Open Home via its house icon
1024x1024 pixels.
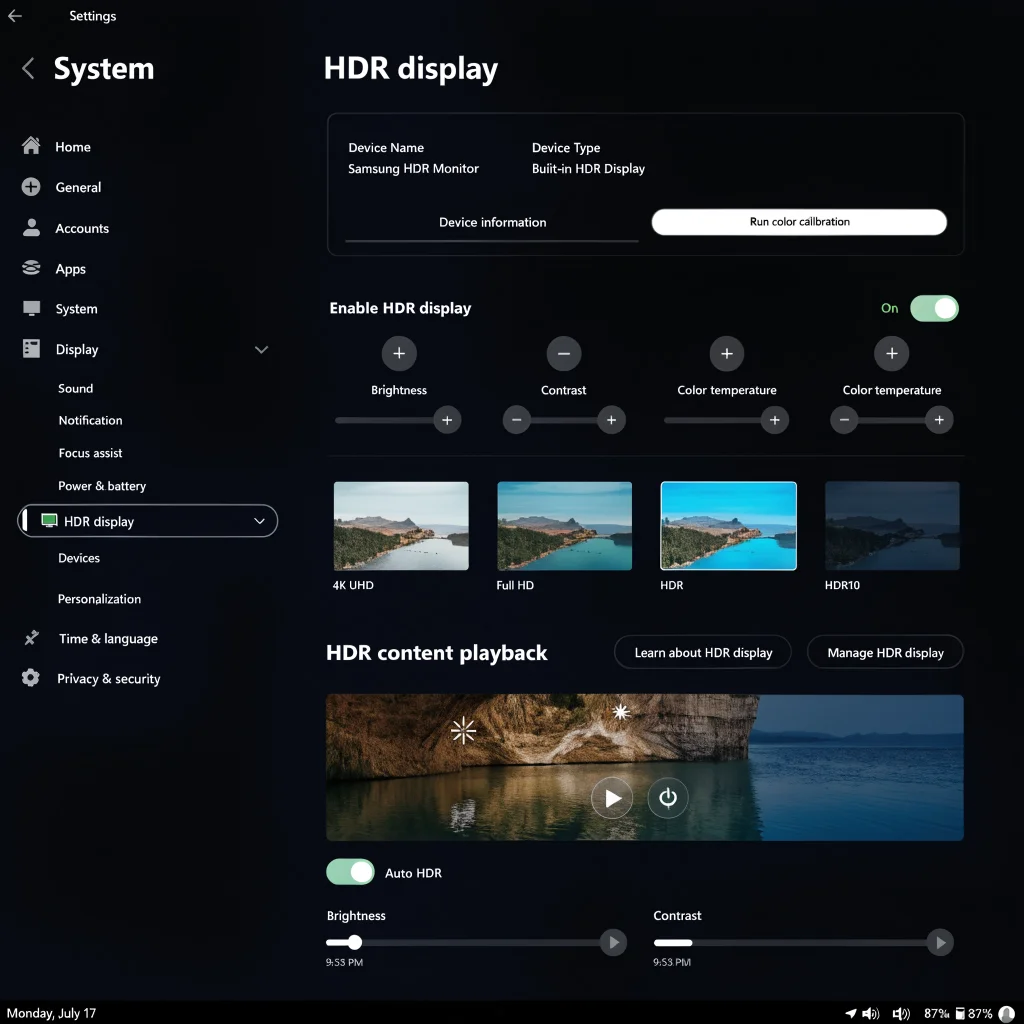coord(31,146)
